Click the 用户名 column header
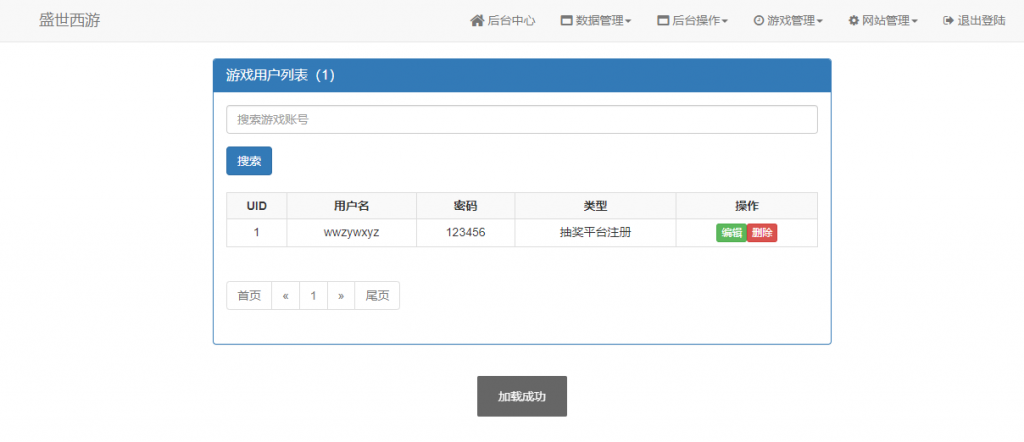Screen dimensions: 1024x442 [x=351, y=206]
